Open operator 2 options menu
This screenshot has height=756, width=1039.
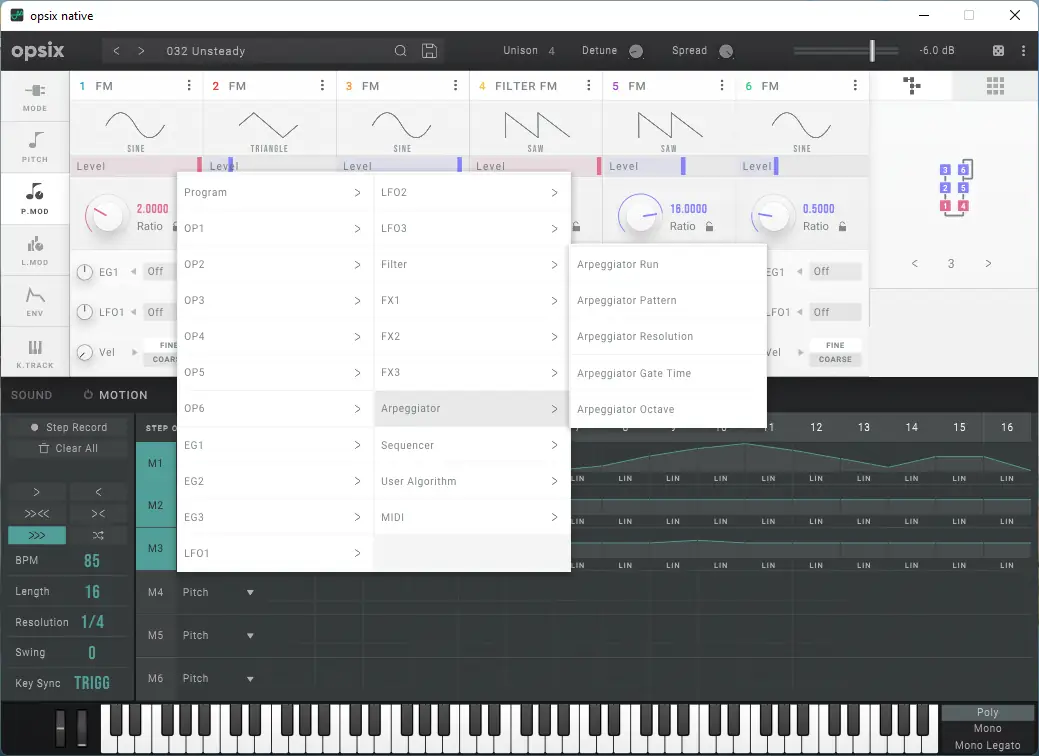322,85
